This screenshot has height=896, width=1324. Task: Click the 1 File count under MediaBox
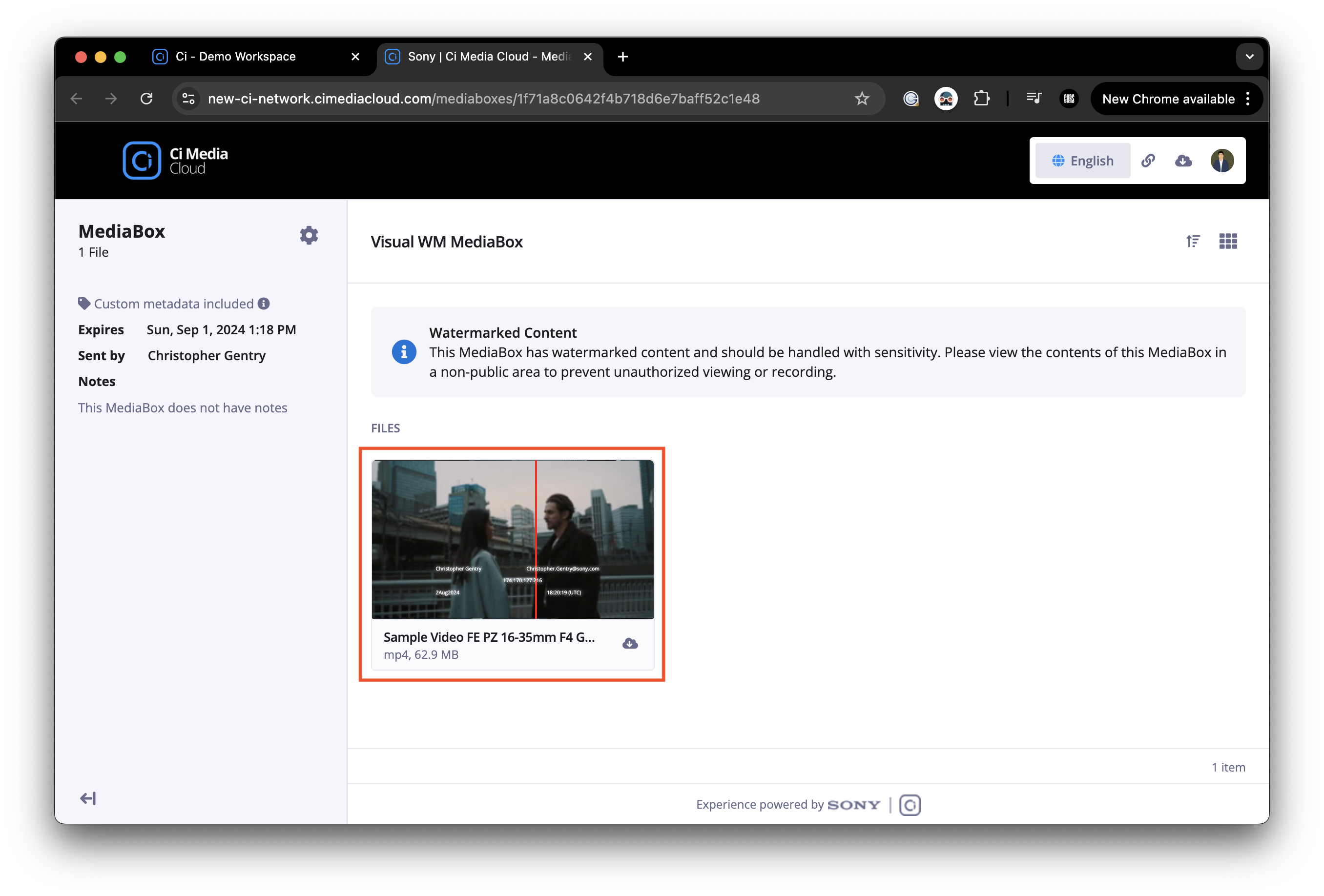(x=93, y=252)
